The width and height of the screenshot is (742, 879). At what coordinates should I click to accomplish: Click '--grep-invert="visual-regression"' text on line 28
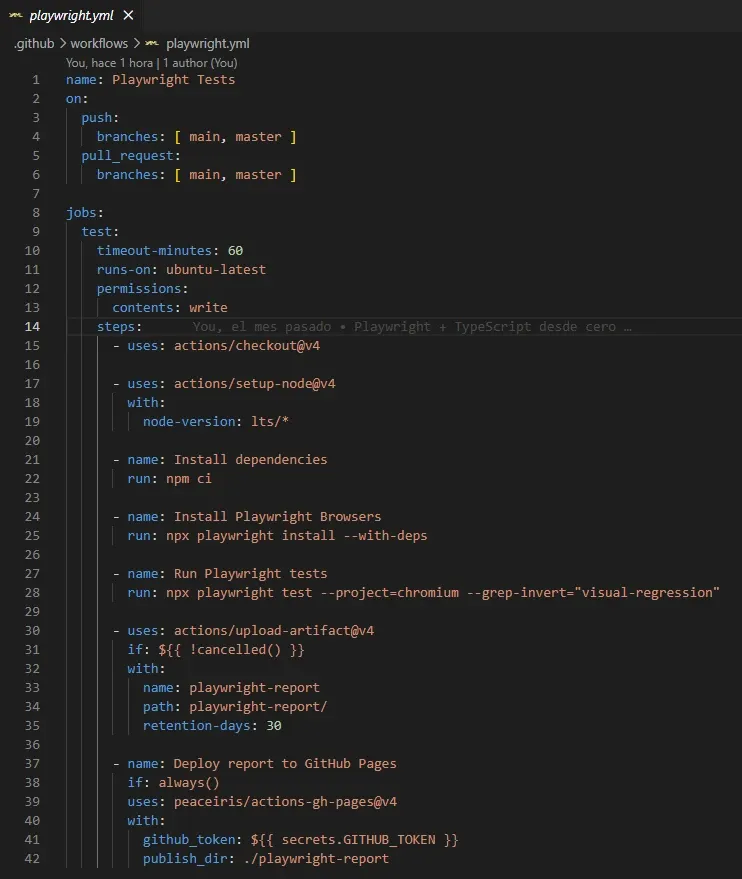(593, 593)
